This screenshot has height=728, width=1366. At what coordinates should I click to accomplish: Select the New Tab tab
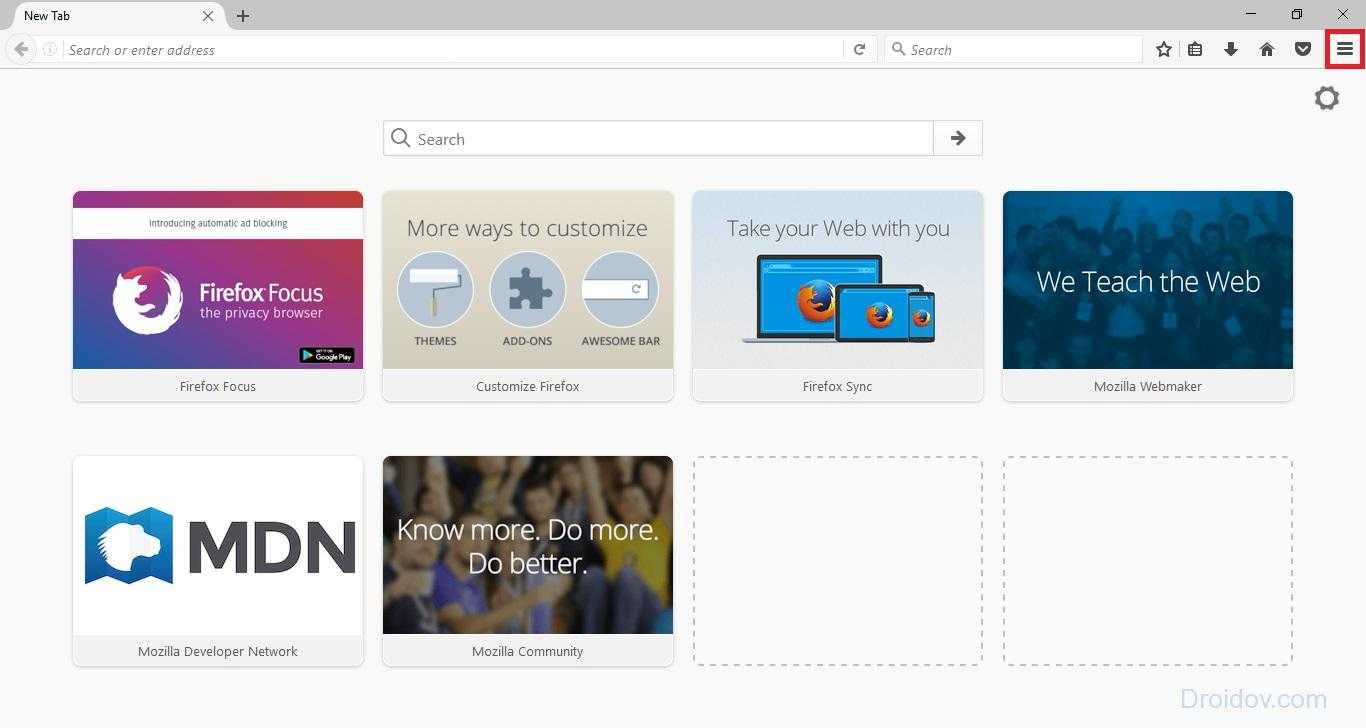coord(115,16)
